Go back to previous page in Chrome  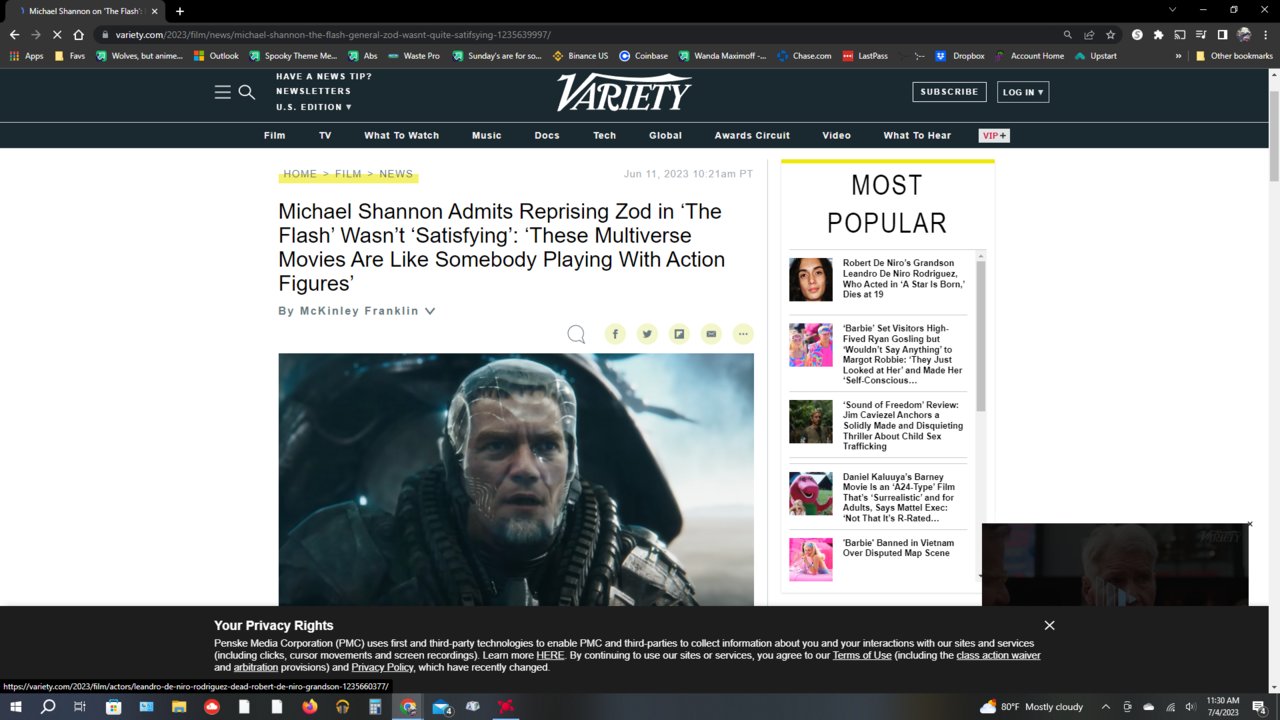[x=14, y=34]
